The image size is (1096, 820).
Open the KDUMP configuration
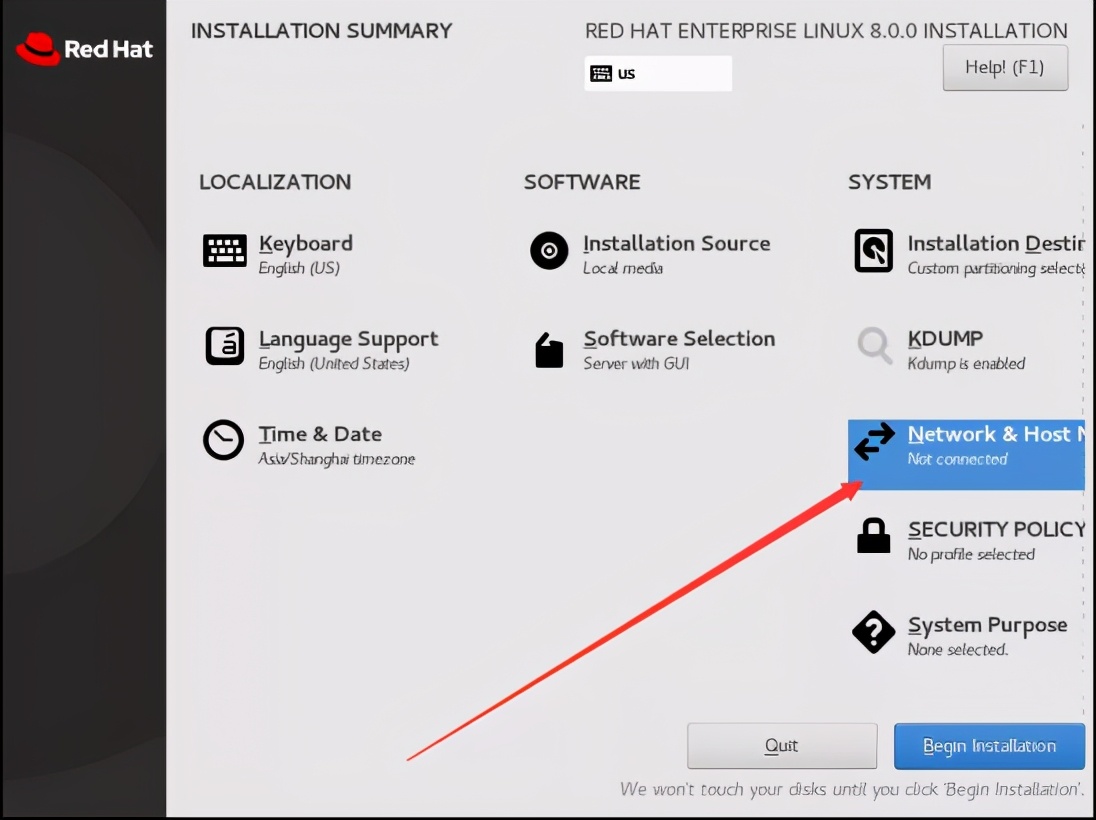[945, 338]
